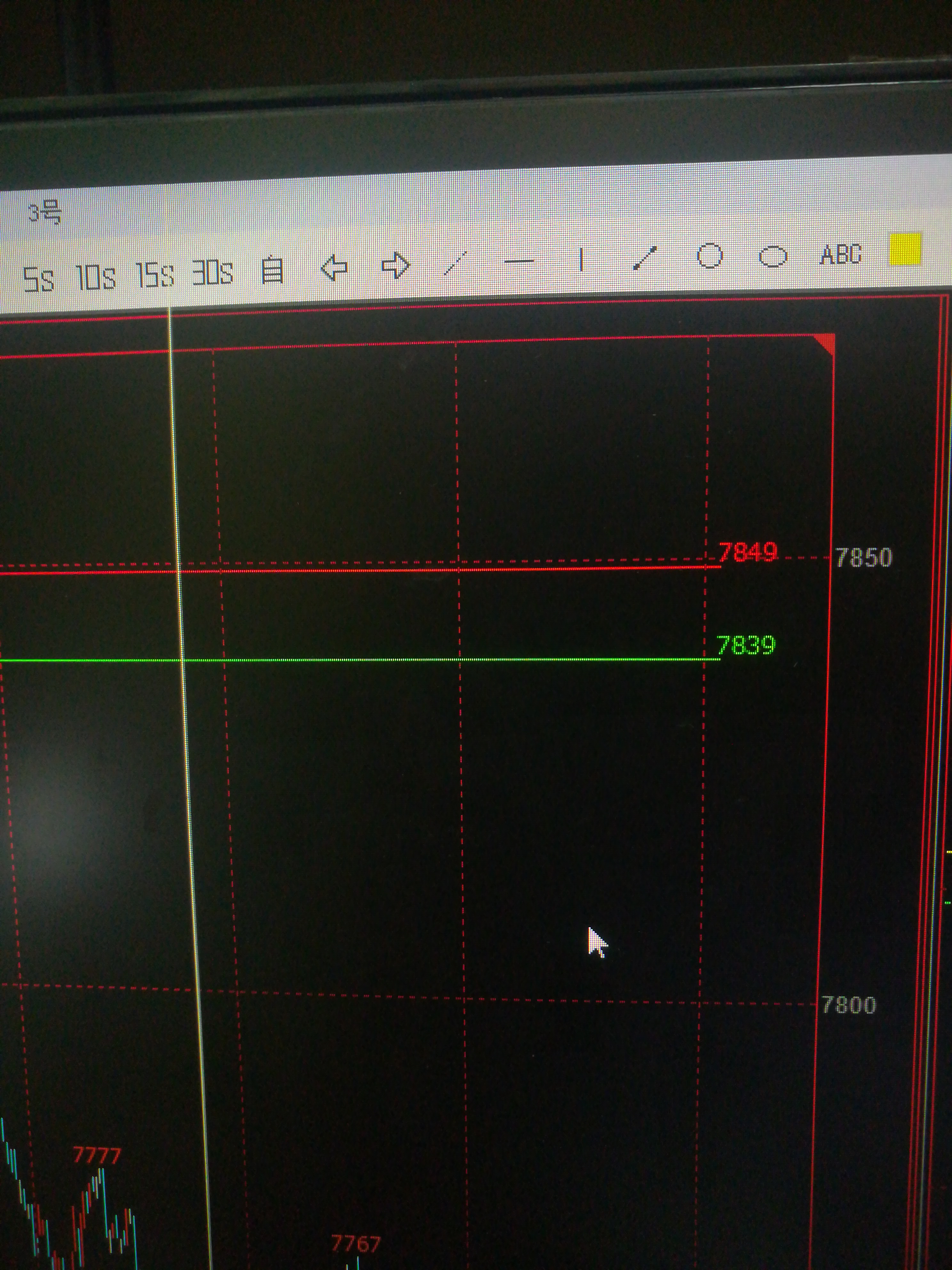
Task: Select the solid segment line tool
Action: [645, 258]
